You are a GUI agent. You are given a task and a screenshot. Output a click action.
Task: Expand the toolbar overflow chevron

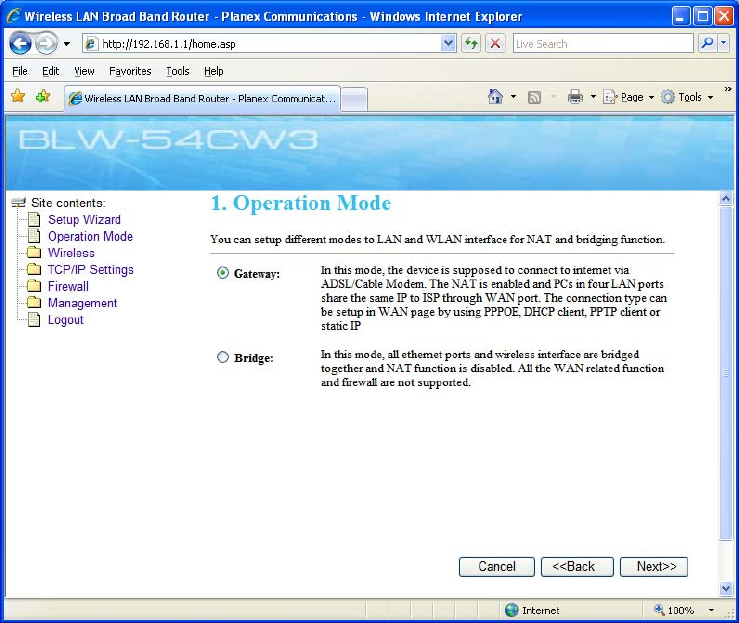coord(728,89)
